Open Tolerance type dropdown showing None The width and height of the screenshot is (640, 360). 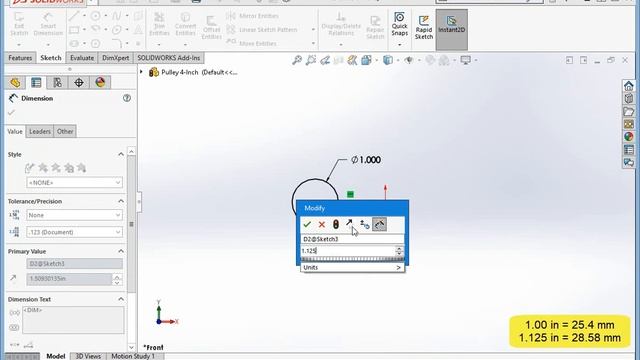[x=74, y=215]
